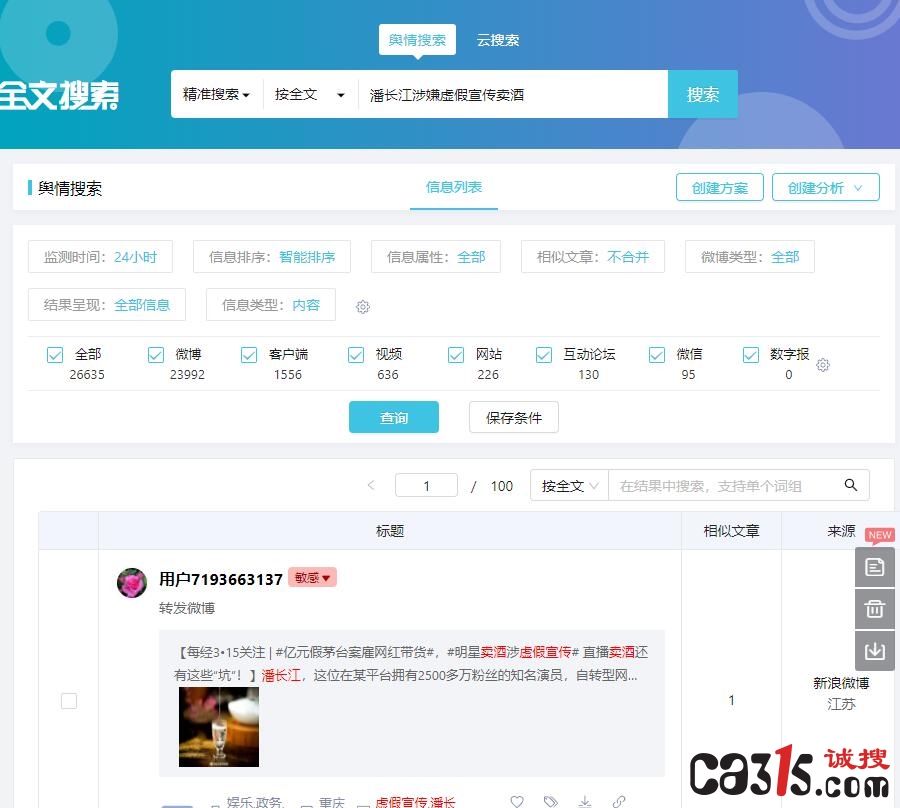Image resolution: width=900 pixels, height=808 pixels.
Task: Change 结果呈现 全部信息 filter
Action: (x=107, y=305)
